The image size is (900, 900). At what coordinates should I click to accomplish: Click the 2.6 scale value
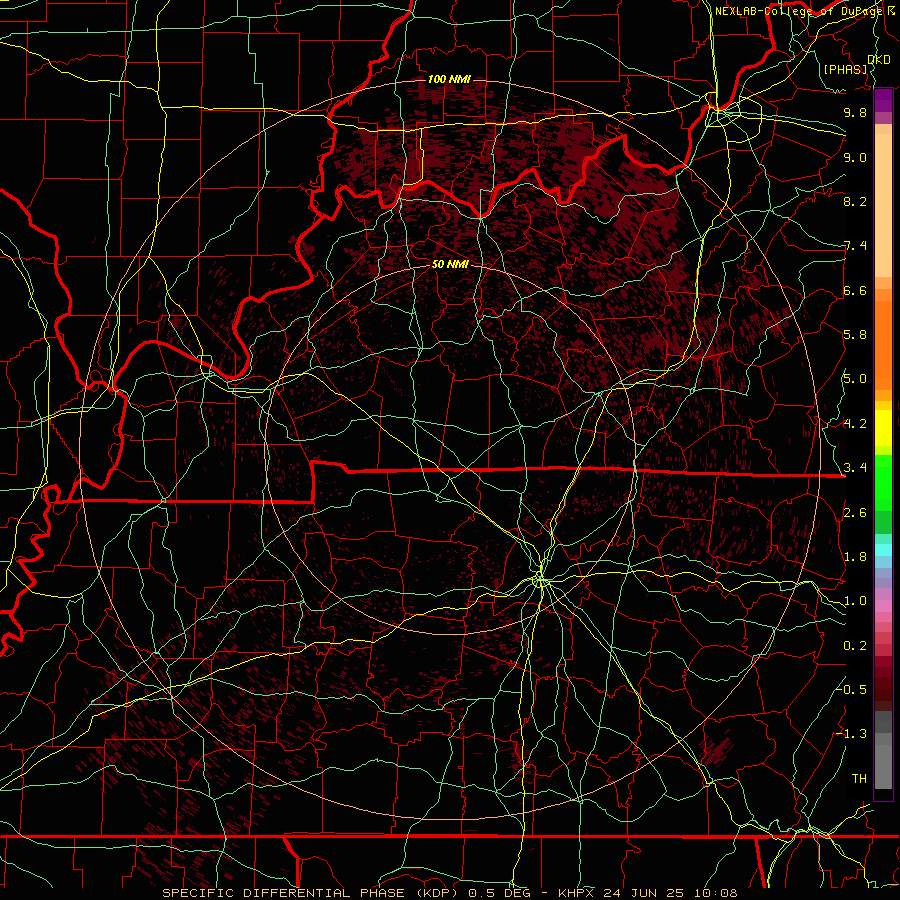[x=855, y=513]
